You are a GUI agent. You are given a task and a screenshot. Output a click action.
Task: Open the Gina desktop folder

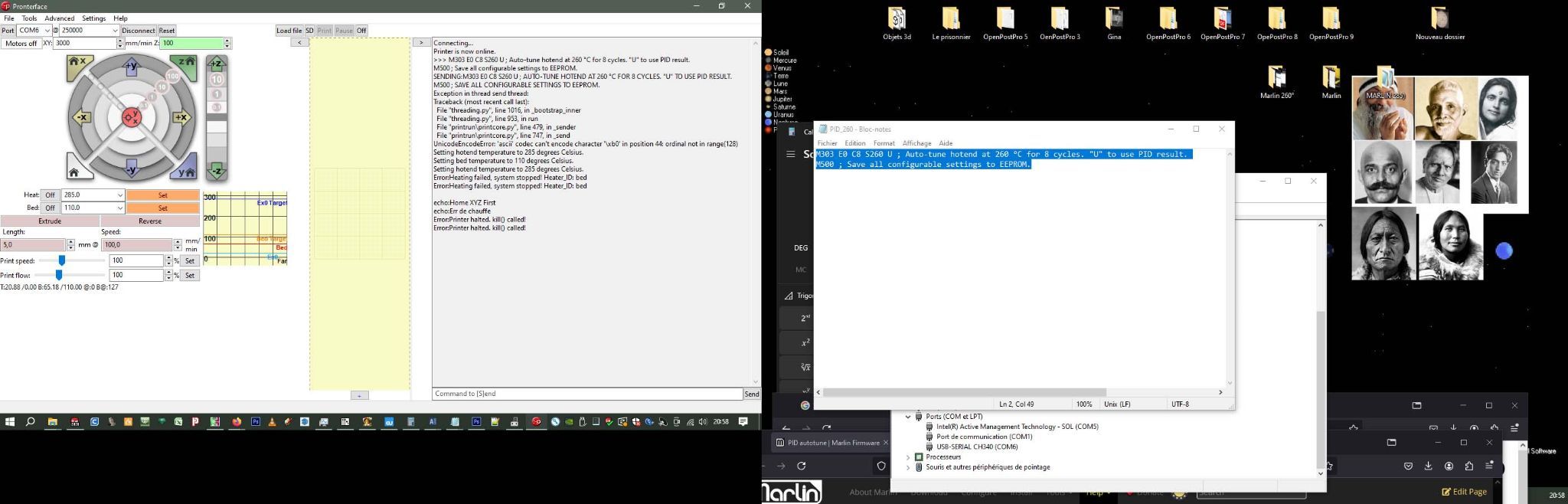pyautogui.click(x=1114, y=23)
